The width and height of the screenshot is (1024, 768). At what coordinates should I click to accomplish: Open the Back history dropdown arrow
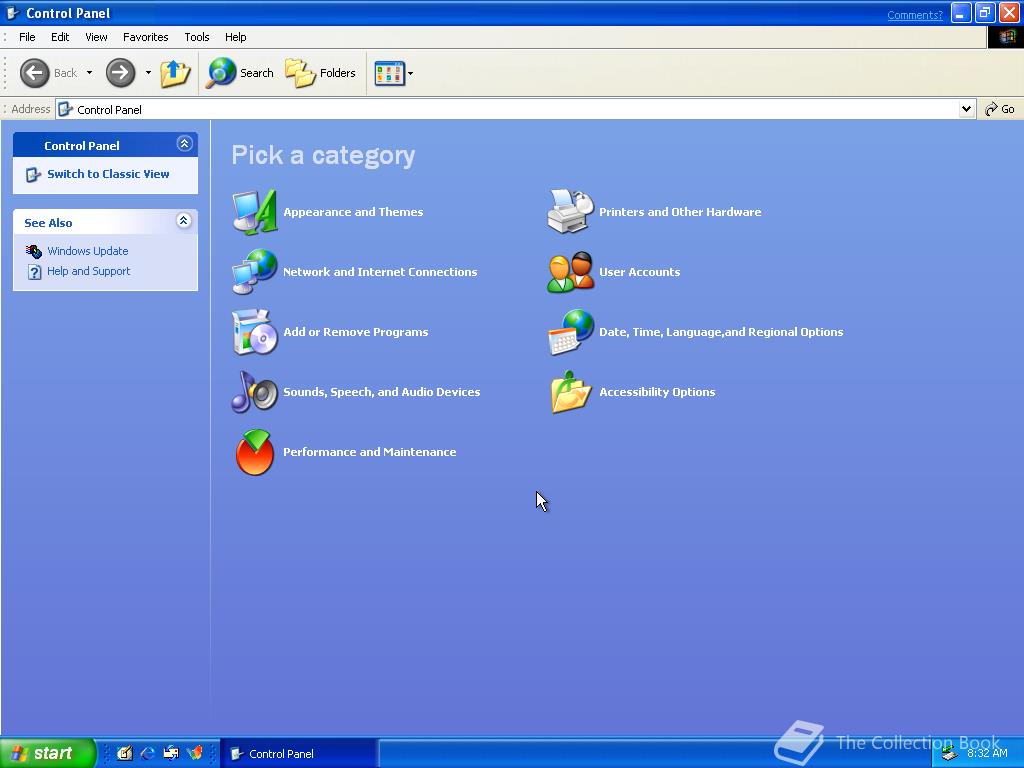tap(89, 72)
